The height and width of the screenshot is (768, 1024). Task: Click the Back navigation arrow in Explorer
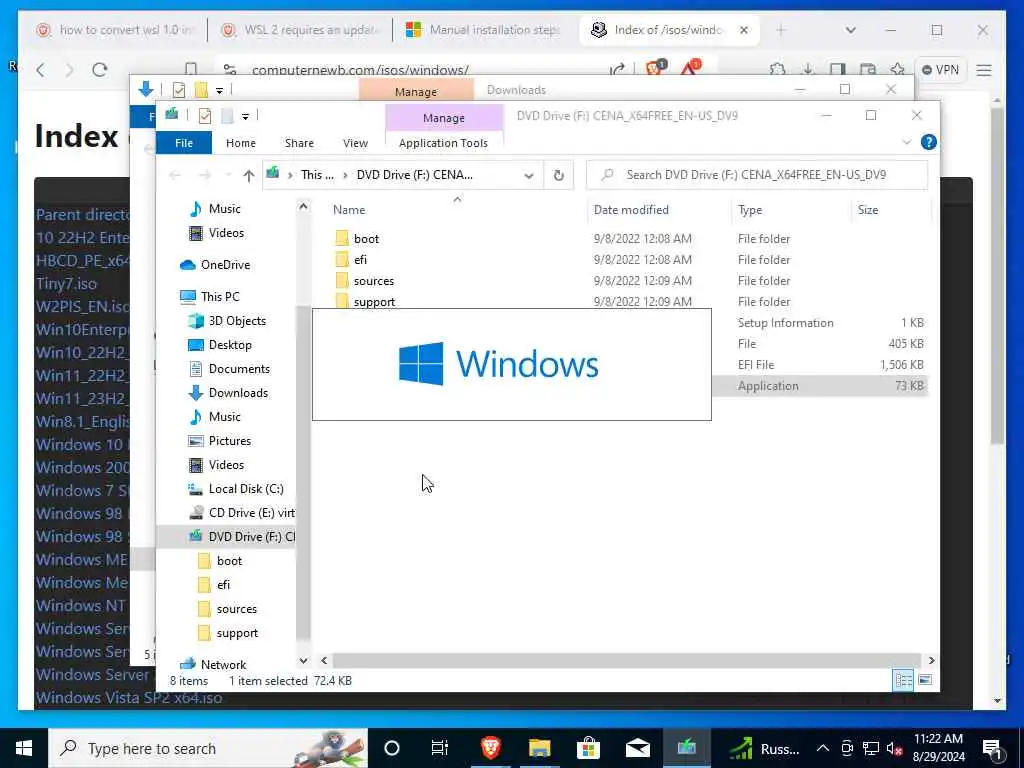(x=175, y=175)
